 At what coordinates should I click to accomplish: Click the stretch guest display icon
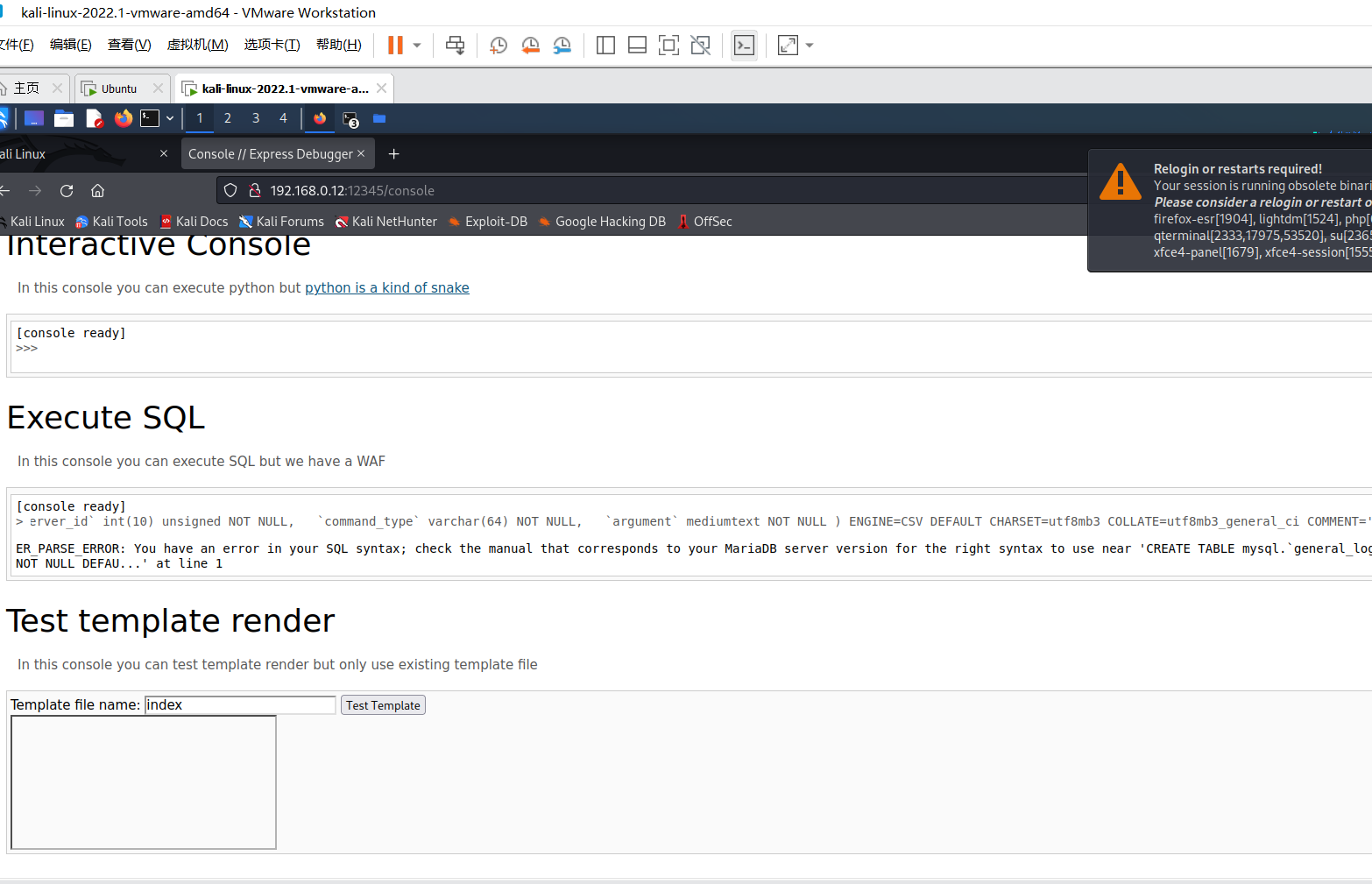[788, 46]
